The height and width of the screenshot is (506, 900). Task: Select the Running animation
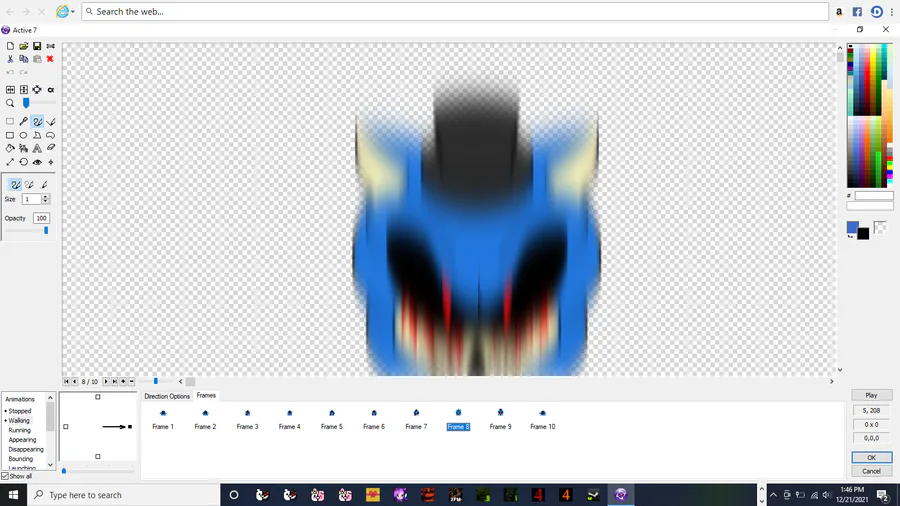pyautogui.click(x=20, y=430)
